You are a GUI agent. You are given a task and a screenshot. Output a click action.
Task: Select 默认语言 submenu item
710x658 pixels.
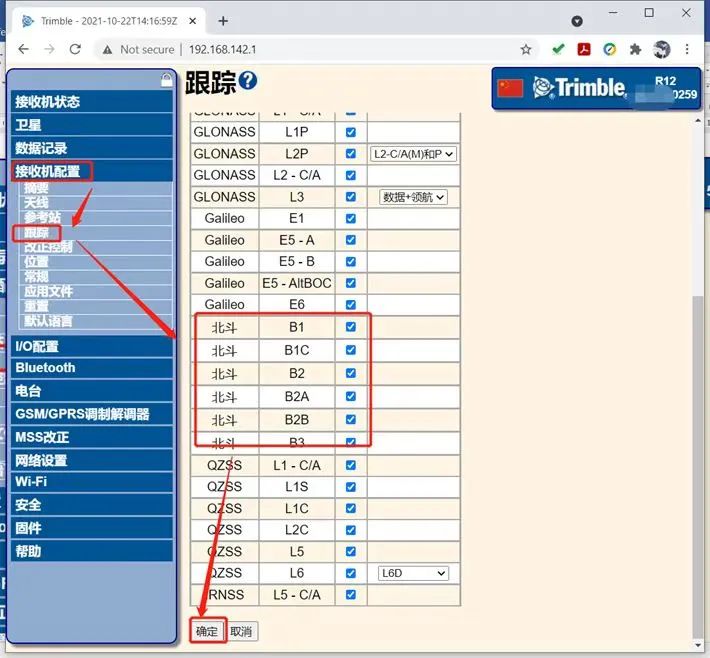[x=48, y=321]
